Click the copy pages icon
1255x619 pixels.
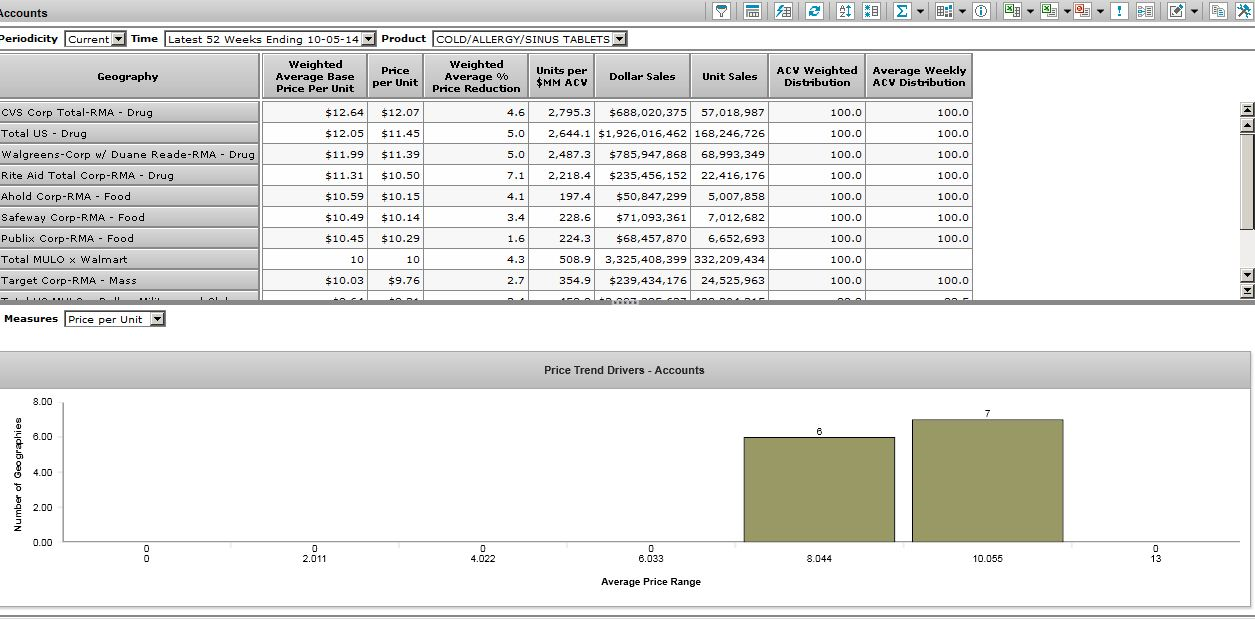tap(1217, 11)
